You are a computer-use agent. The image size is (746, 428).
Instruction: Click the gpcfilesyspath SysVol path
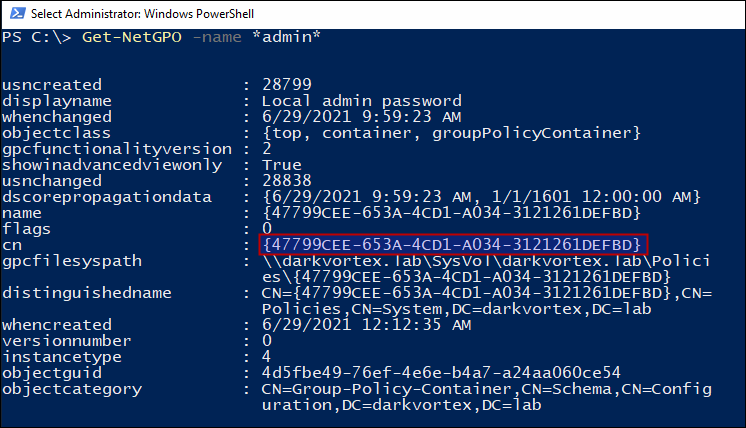486,269
